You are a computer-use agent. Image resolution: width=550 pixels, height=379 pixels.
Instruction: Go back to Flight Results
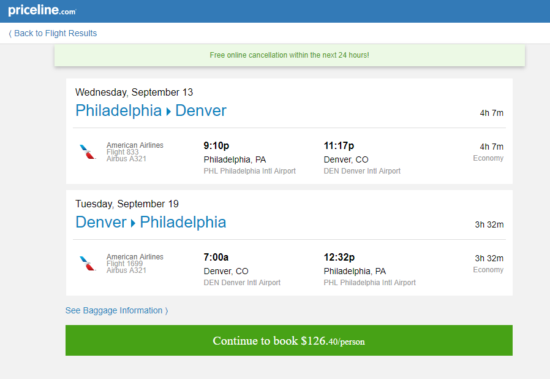(55, 33)
